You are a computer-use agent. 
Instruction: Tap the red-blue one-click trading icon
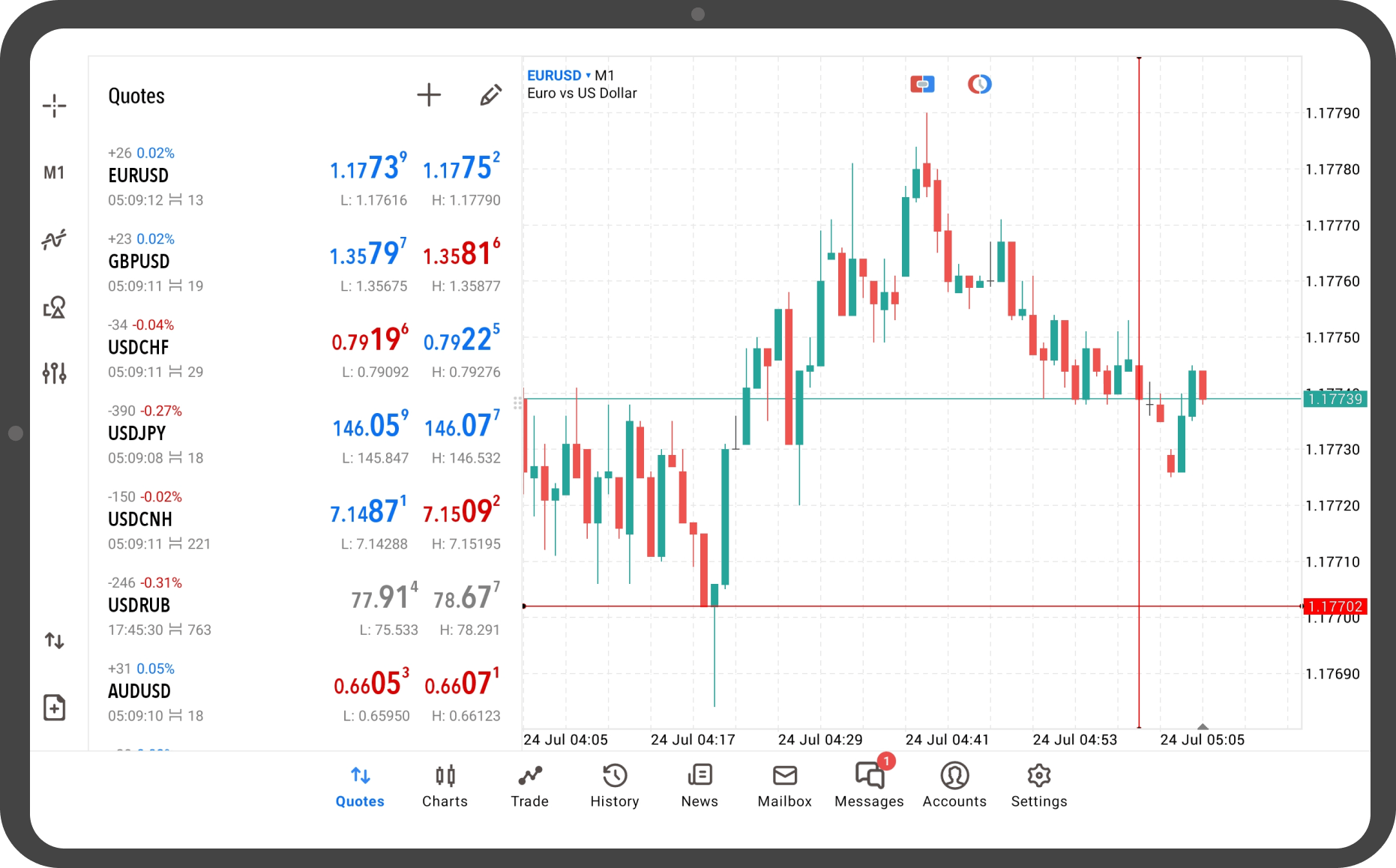click(x=922, y=84)
